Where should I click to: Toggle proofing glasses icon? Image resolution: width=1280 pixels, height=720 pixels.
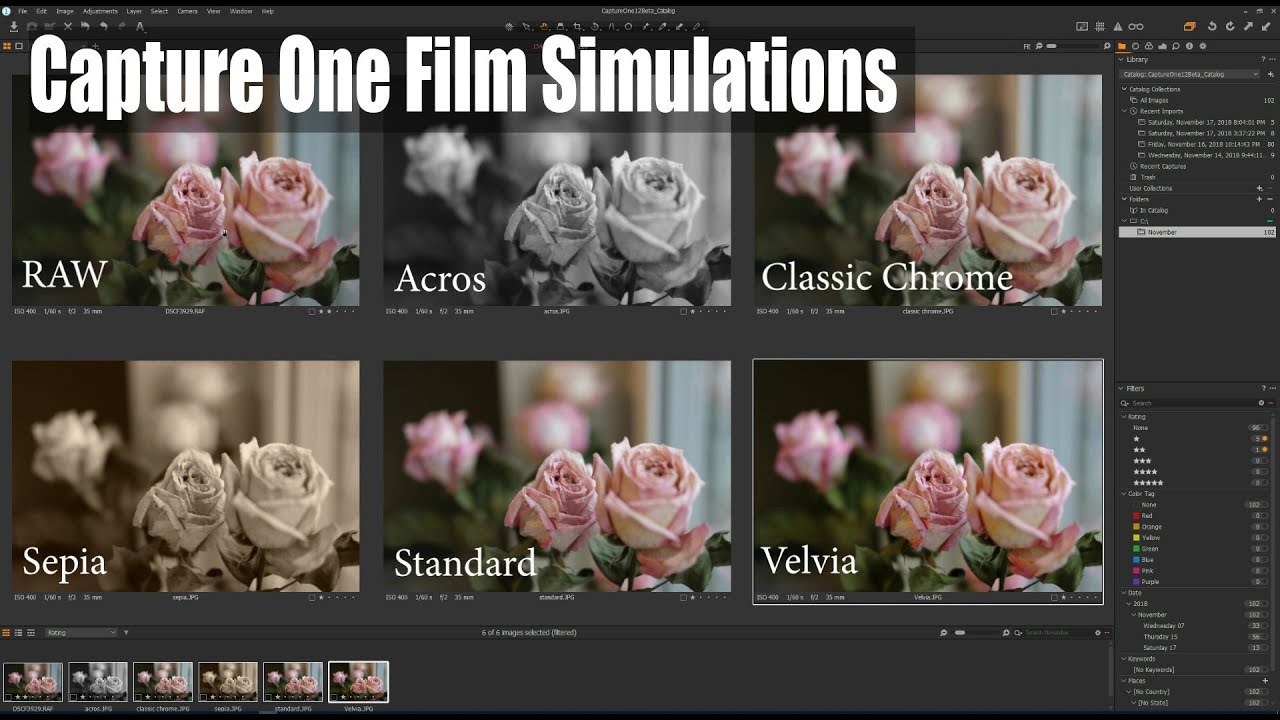1136,26
